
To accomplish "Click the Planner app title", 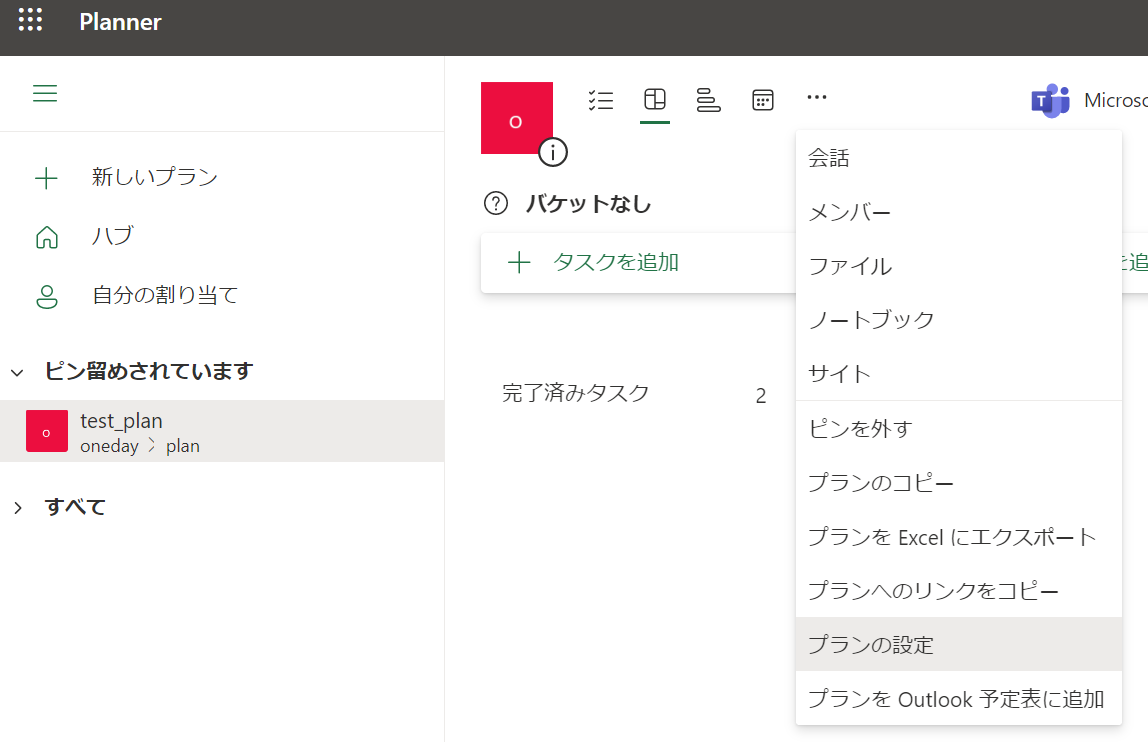I will (x=120, y=22).
